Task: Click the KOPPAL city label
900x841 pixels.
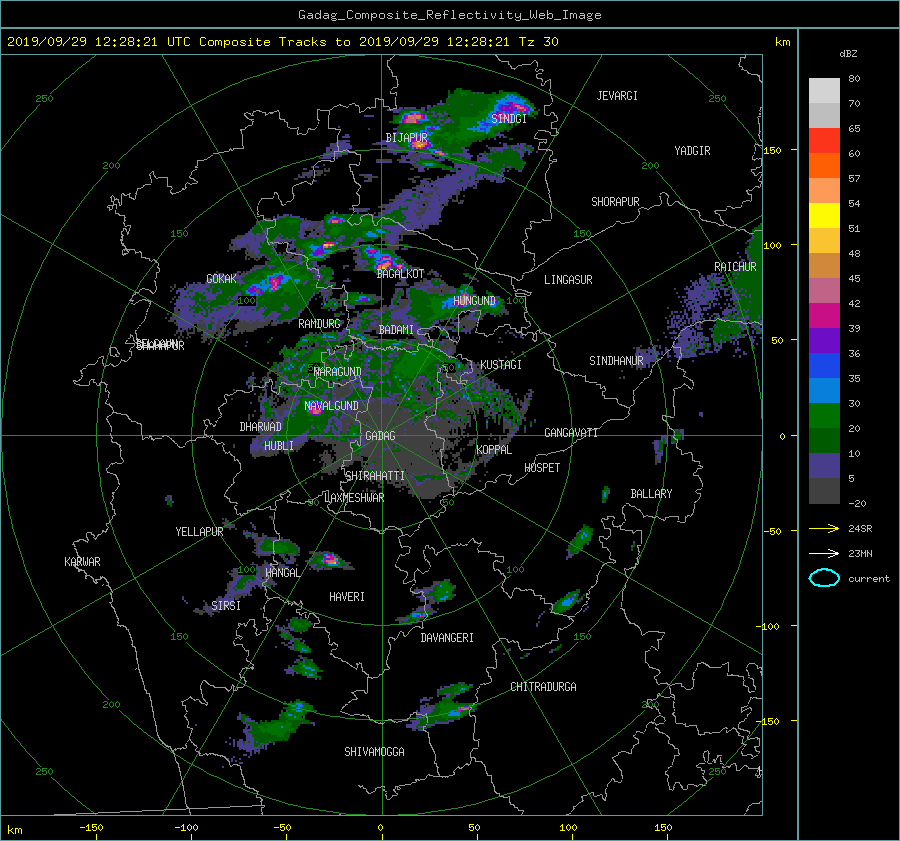Action: coord(494,450)
